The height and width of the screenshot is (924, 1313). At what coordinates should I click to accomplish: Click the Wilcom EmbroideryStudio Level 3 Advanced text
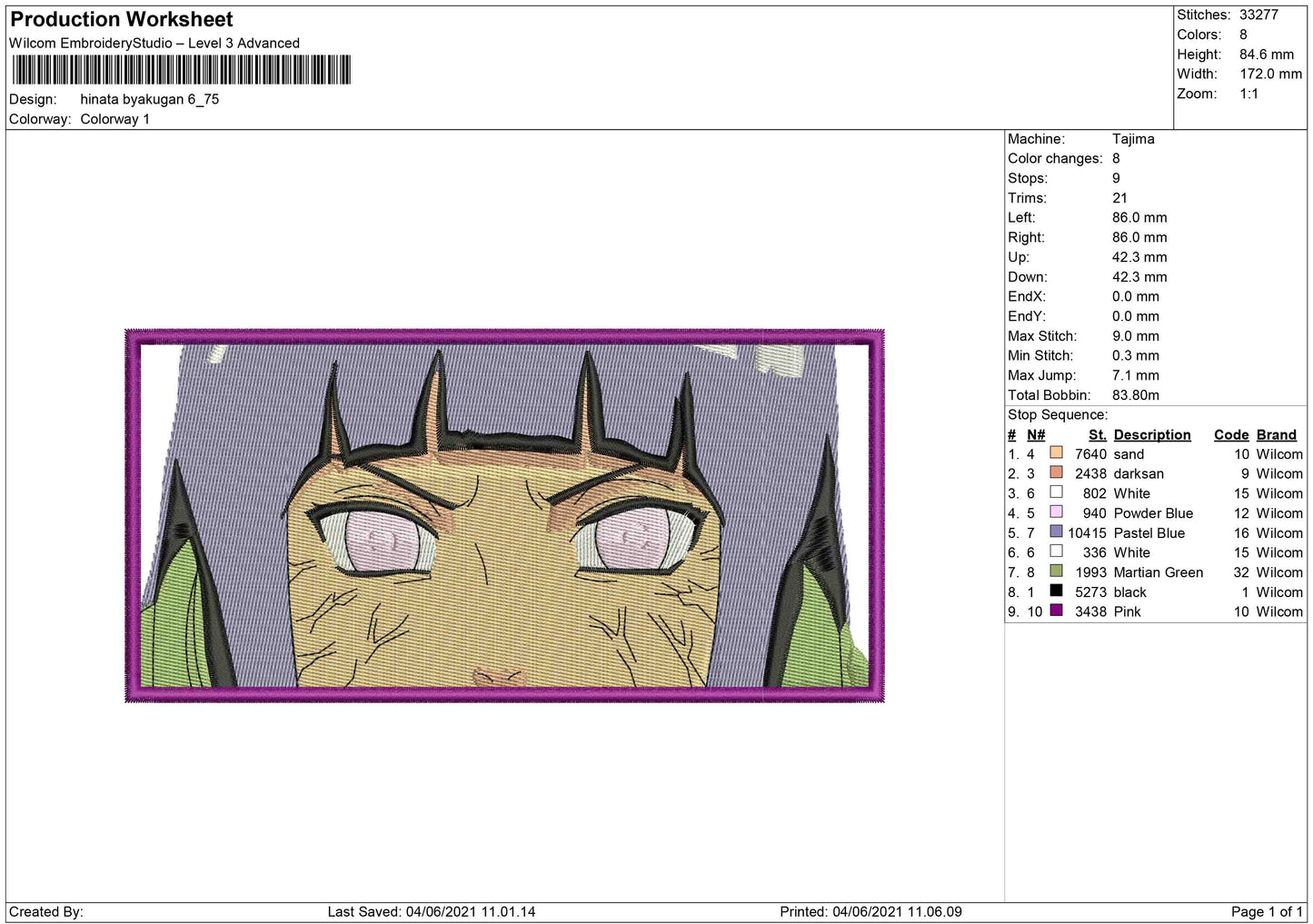pyautogui.click(x=154, y=43)
